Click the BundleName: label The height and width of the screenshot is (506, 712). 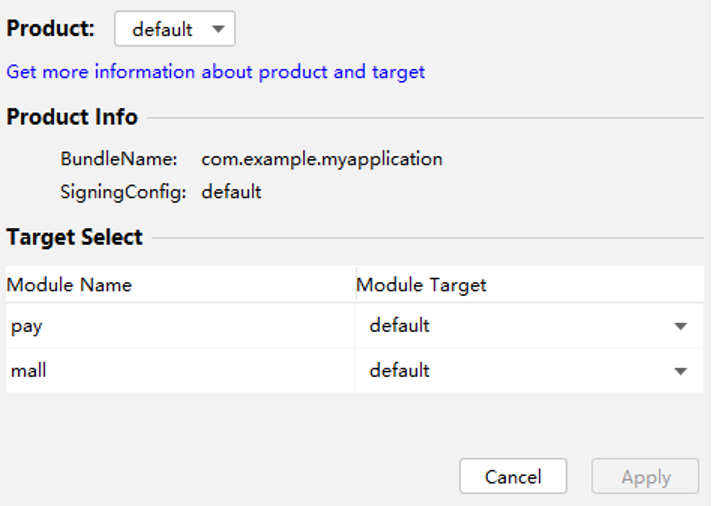tap(119, 159)
